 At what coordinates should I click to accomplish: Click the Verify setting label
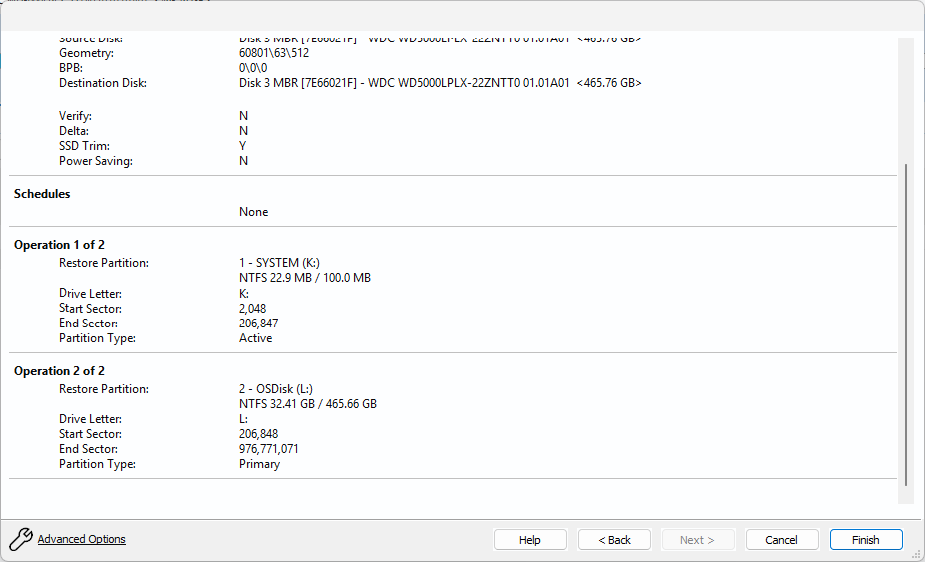point(75,116)
